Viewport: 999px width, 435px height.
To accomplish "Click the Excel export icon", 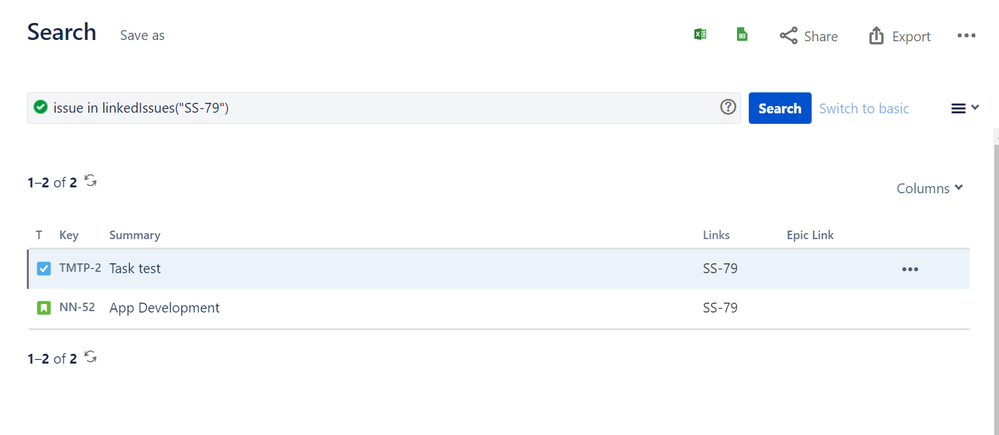I will point(700,35).
